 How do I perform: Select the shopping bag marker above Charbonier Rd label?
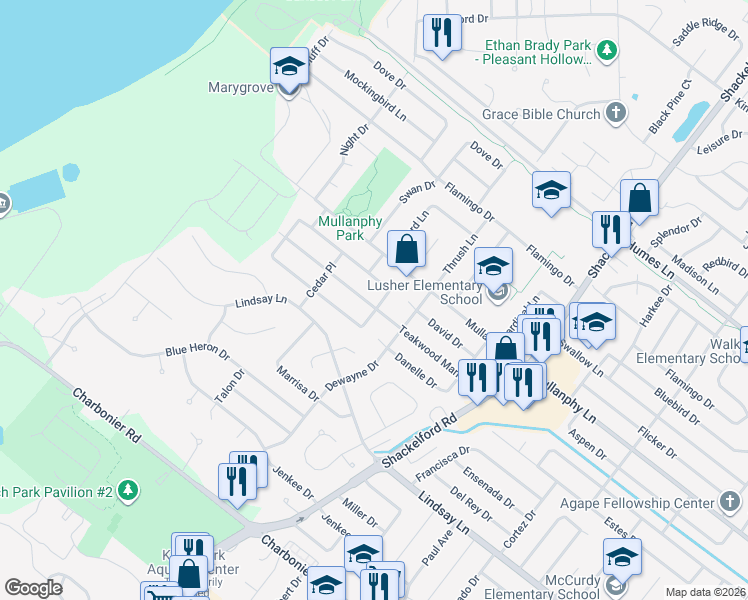[189, 575]
